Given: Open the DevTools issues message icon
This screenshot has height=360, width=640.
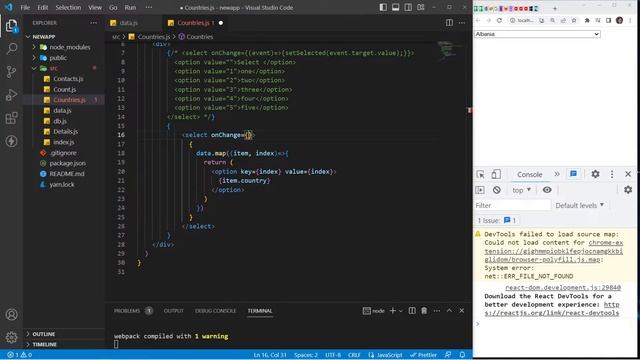Looking at the screenshot, I should [x=573, y=174].
